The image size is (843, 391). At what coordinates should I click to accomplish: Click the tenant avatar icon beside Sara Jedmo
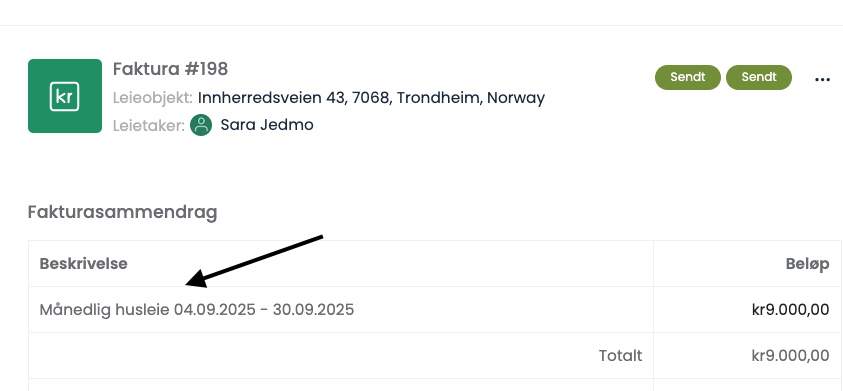point(201,125)
